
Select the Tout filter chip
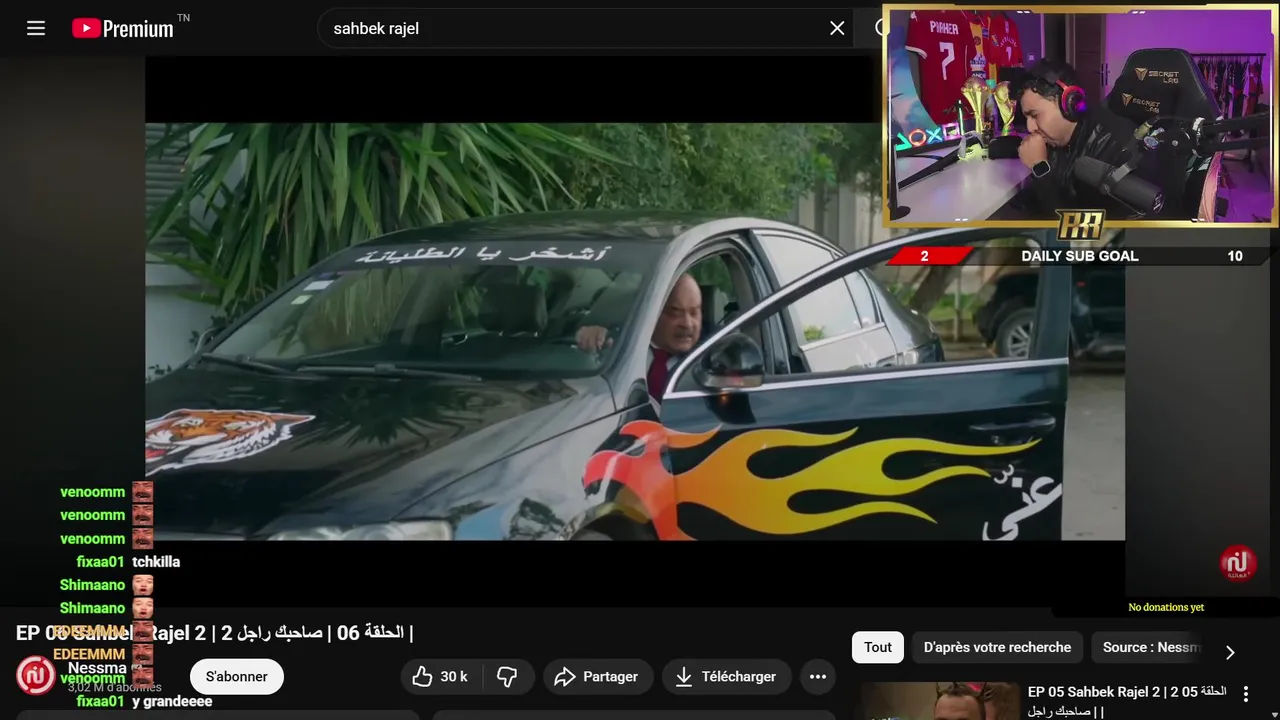click(x=878, y=647)
